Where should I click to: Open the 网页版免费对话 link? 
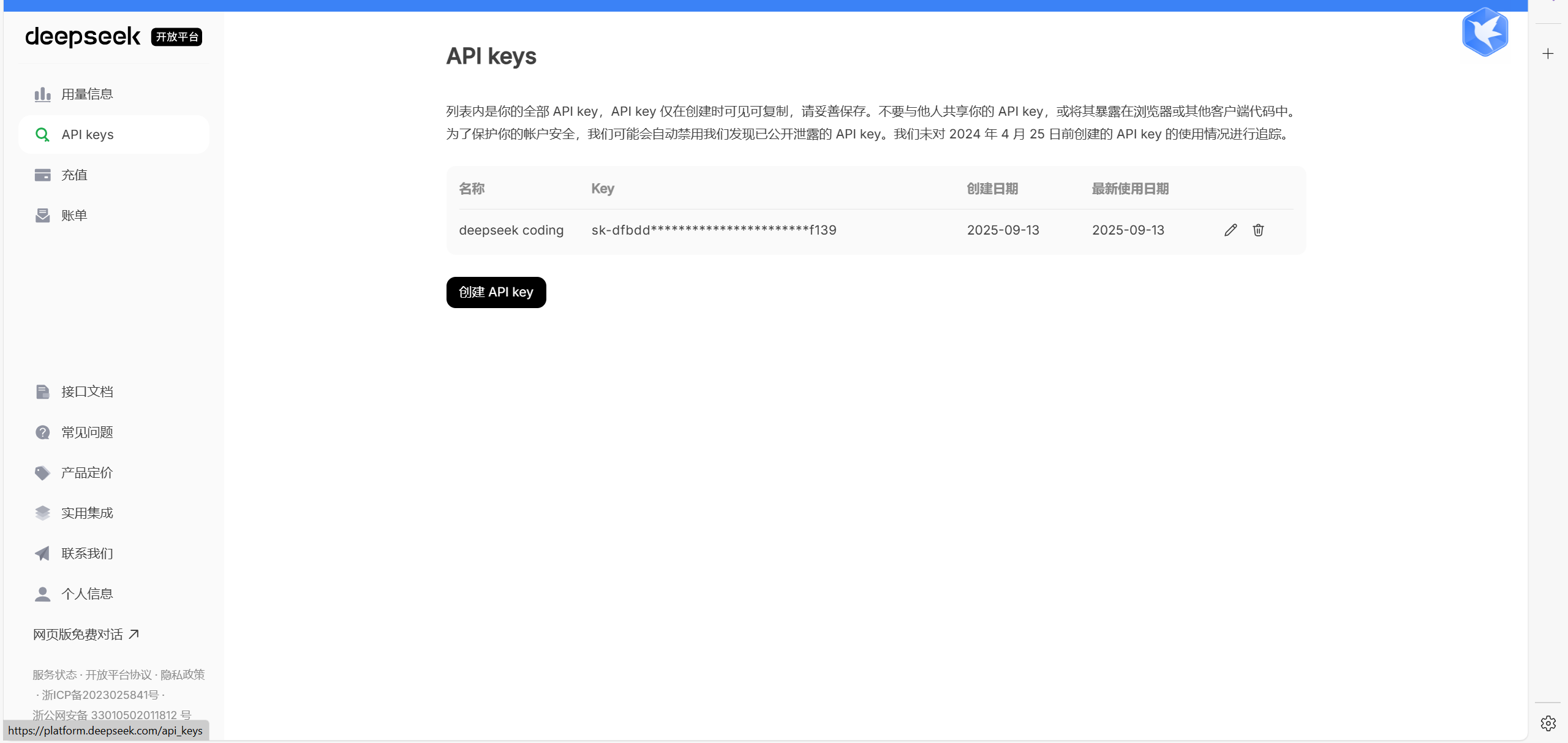coord(86,635)
